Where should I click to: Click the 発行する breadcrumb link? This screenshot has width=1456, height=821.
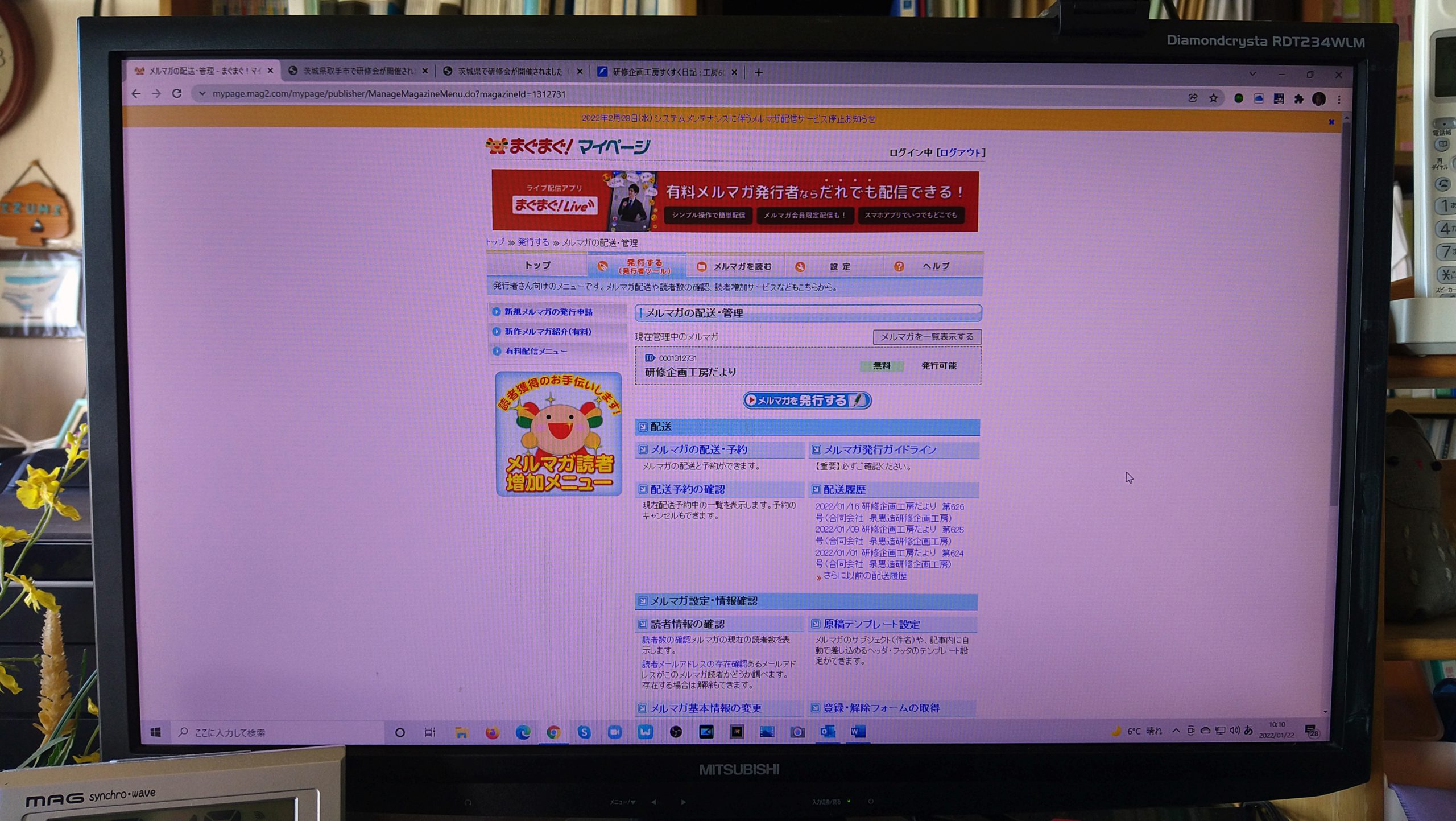pos(533,242)
